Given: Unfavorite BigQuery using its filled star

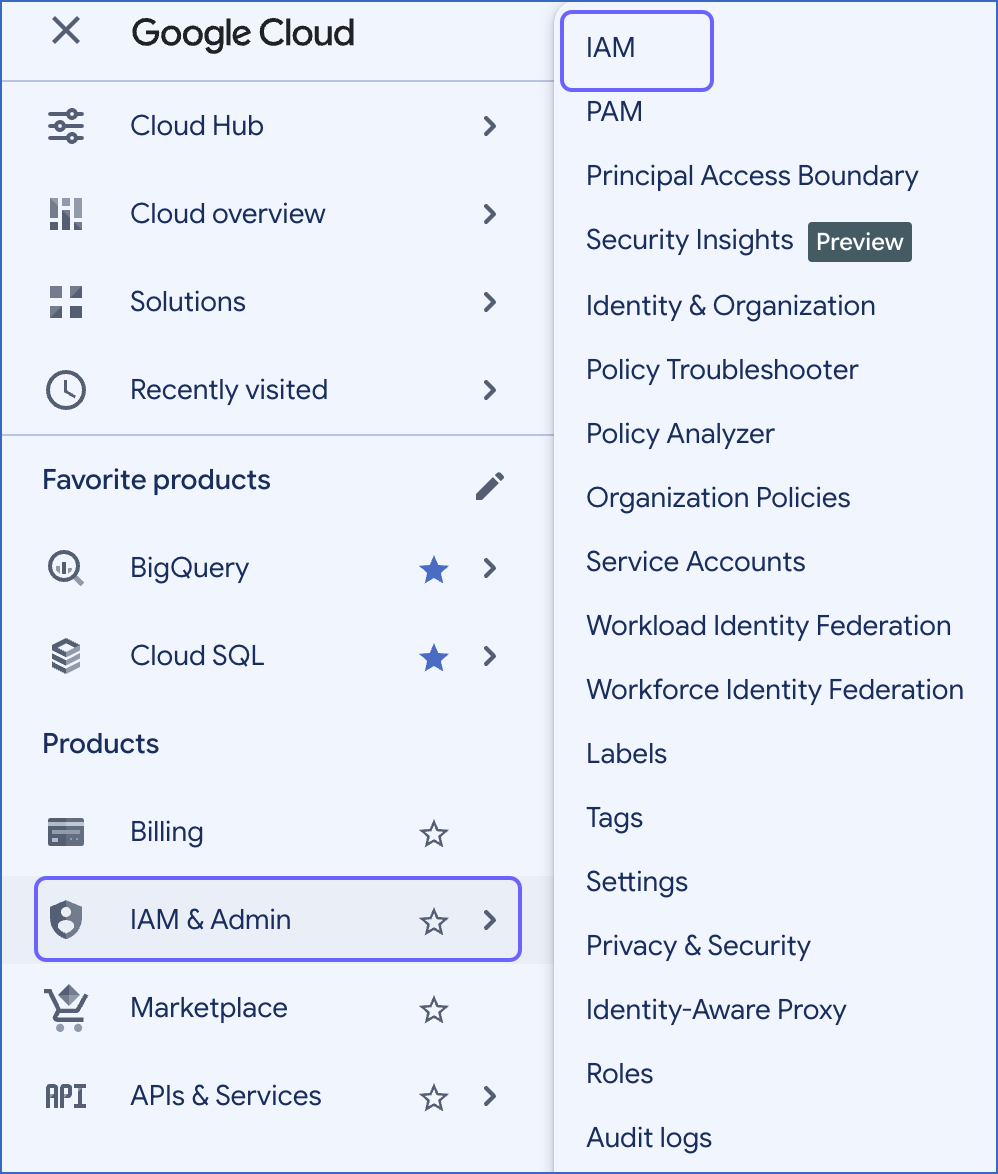Looking at the screenshot, I should (x=433, y=570).
